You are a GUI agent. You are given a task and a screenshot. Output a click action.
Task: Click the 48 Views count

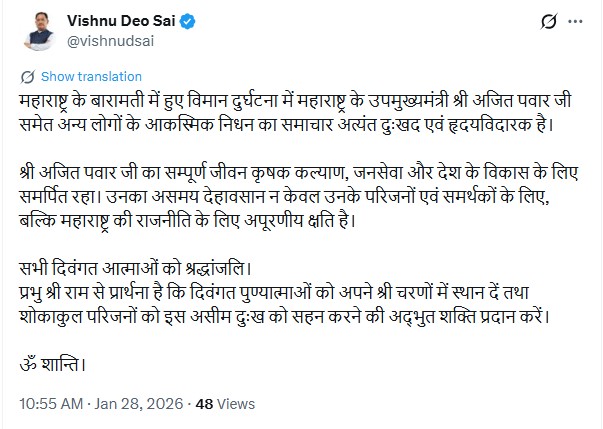tap(219, 405)
